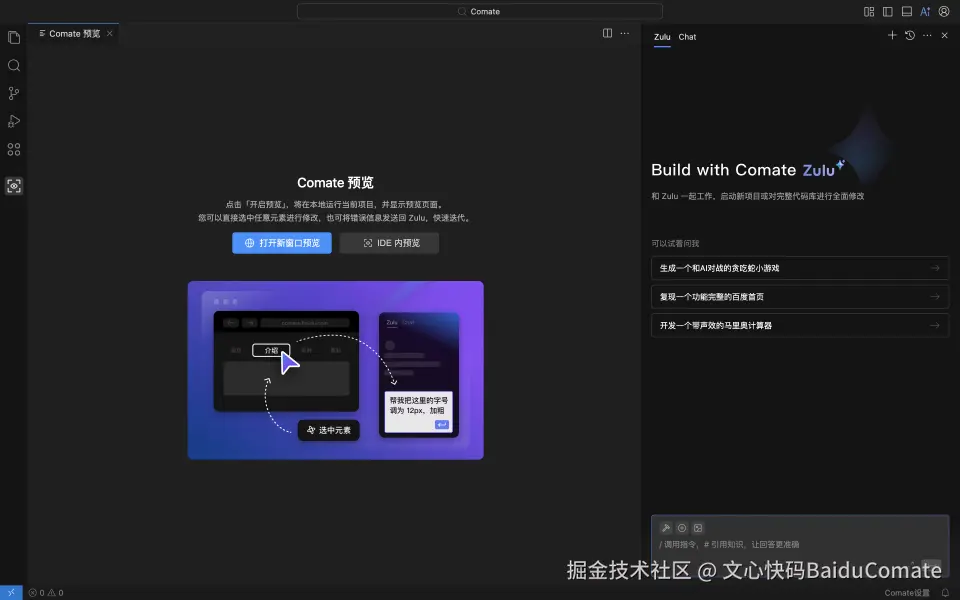Open the Search icon in activity bar
Screen dimensions: 960x600
pyautogui.click(x=13, y=66)
